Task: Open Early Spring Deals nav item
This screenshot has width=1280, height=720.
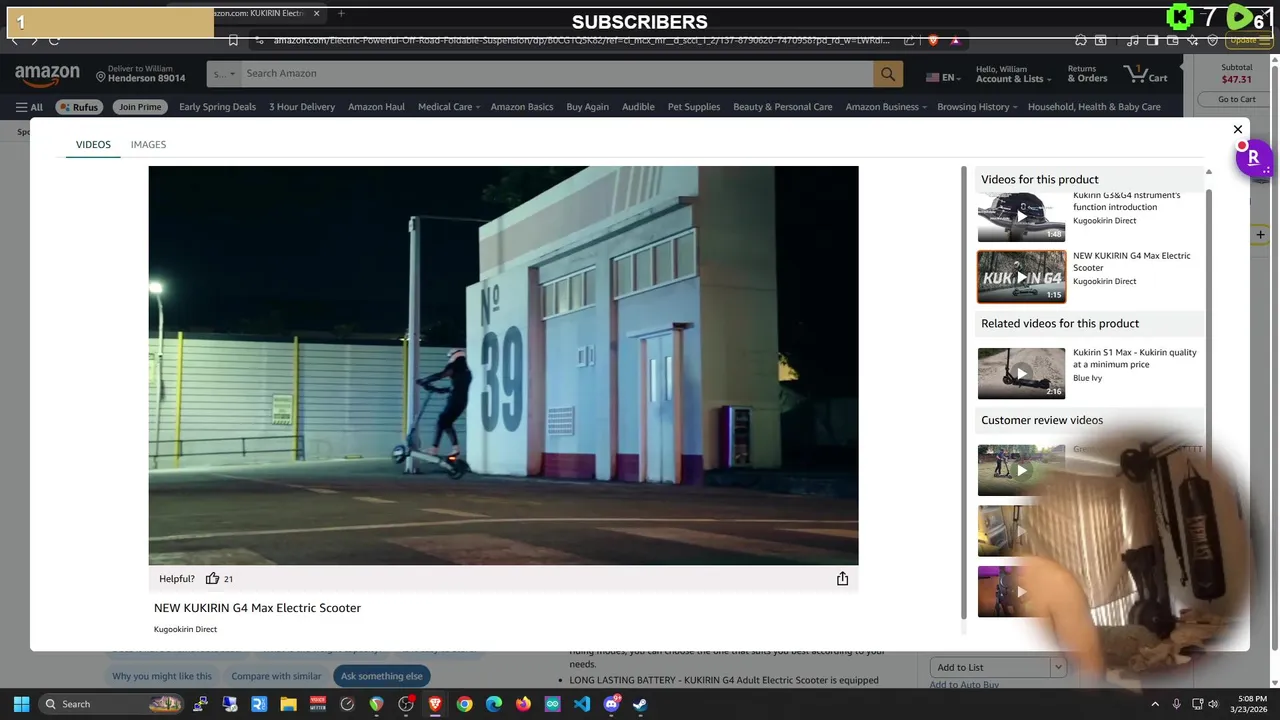Action: tap(217, 107)
